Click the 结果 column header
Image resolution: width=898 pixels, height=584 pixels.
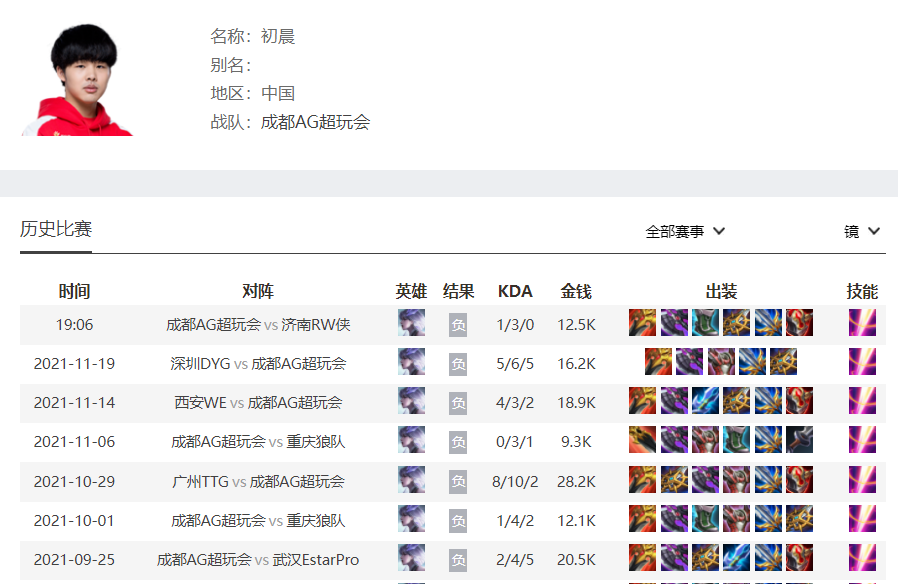[458, 291]
